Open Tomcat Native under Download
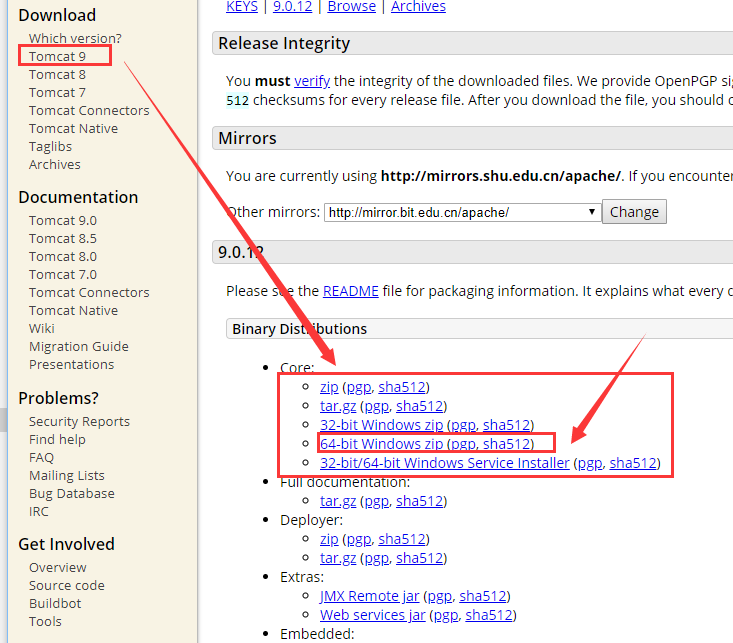Image resolution: width=733 pixels, height=643 pixels. pos(73,129)
